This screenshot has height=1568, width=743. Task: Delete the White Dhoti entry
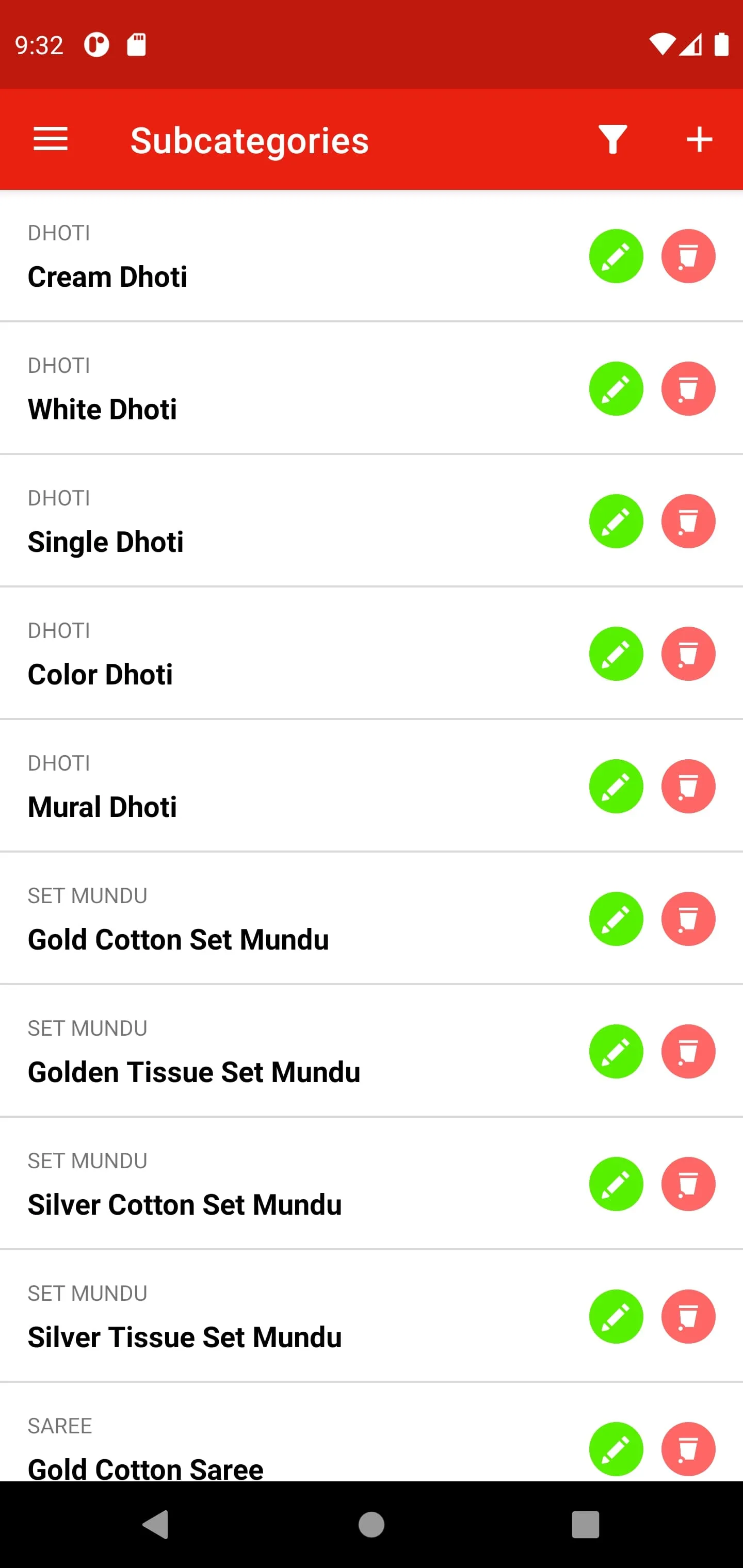tap(688, 389)
